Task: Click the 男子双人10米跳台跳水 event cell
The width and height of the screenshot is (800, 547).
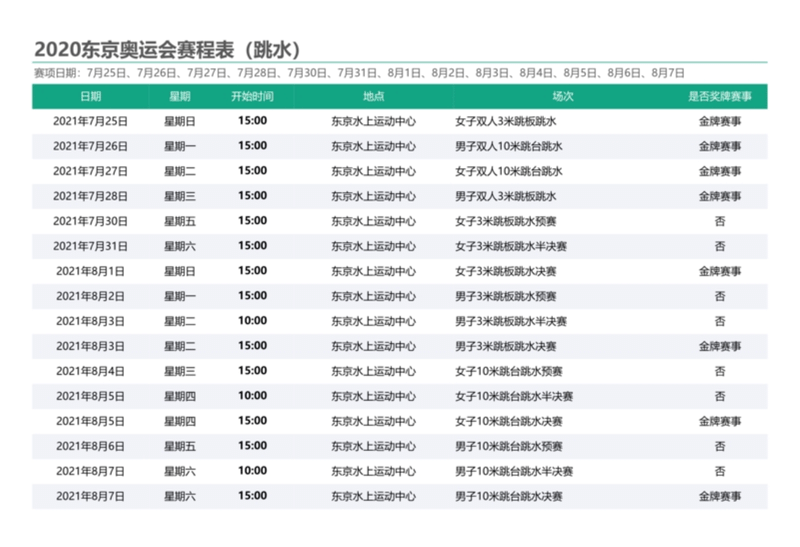Action: pos(509,146)
